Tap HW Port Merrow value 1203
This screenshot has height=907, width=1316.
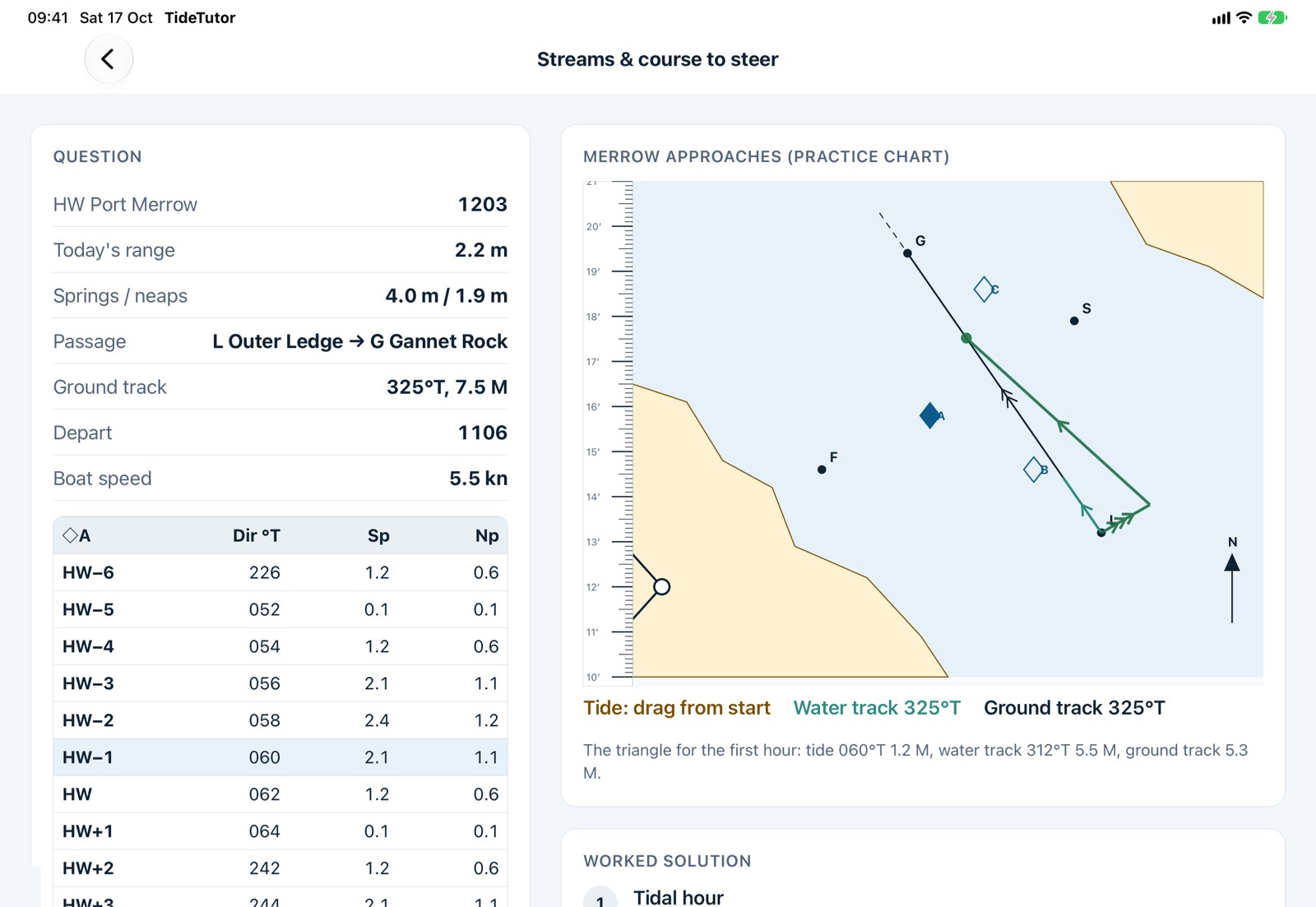pos(483,204)
